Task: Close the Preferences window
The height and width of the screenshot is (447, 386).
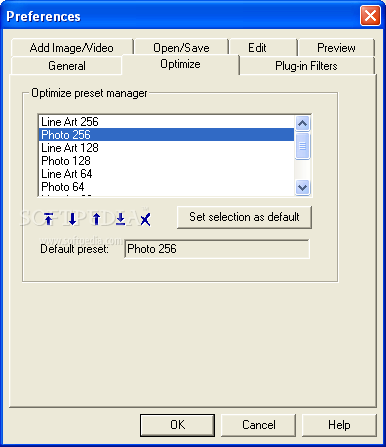Action: 370,15
